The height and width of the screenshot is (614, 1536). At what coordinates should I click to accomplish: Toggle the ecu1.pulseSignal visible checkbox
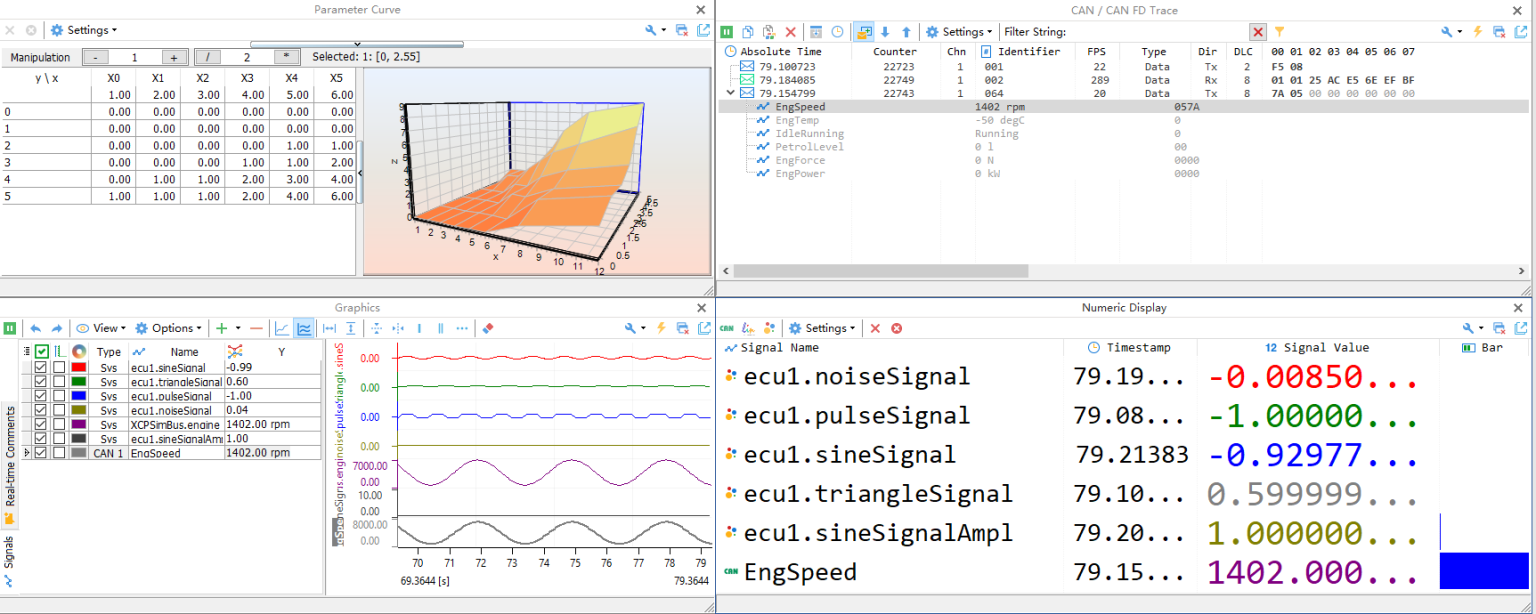[x=41, y=396]
